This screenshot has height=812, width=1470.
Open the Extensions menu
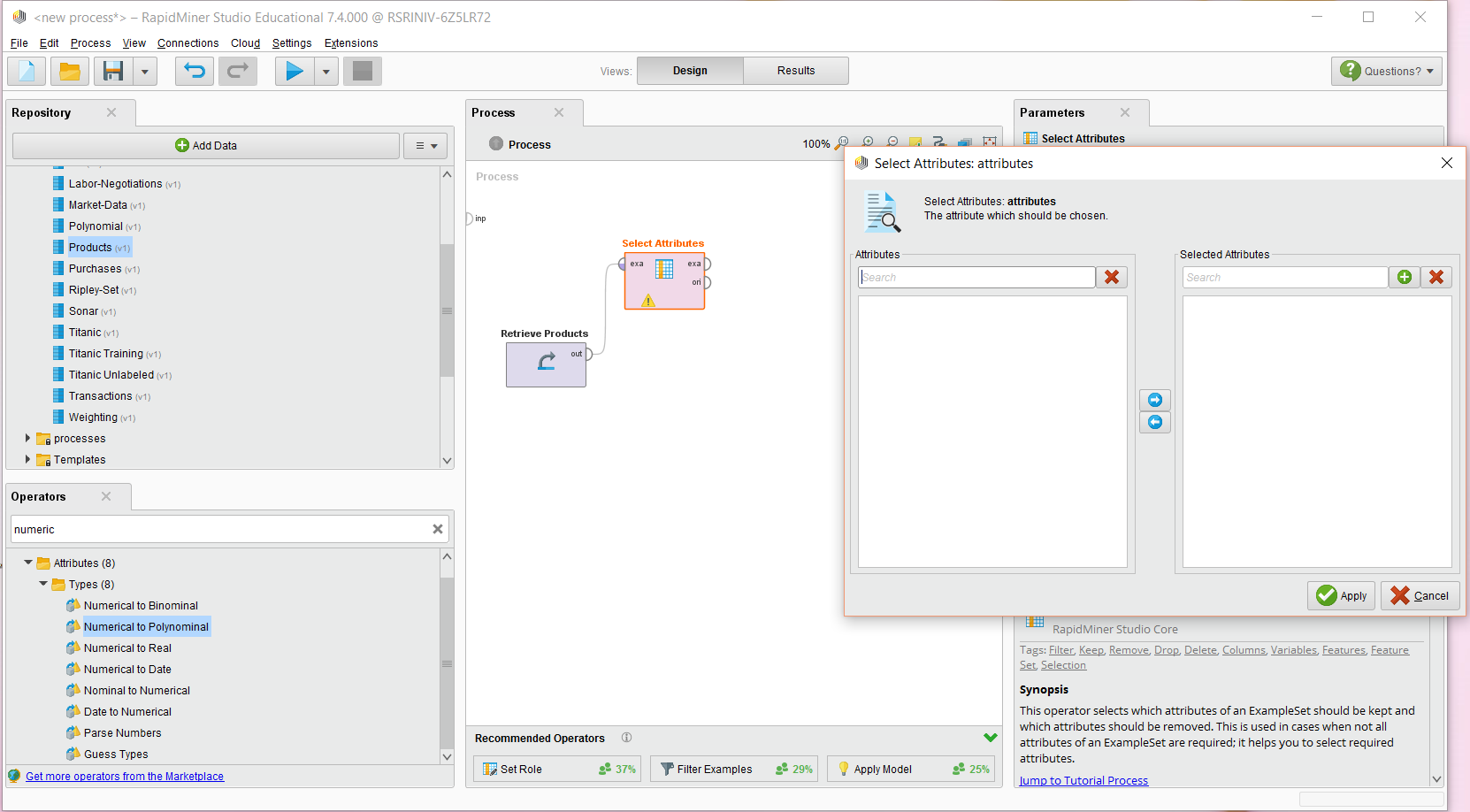pyautogui.click(x=351, y=42)
